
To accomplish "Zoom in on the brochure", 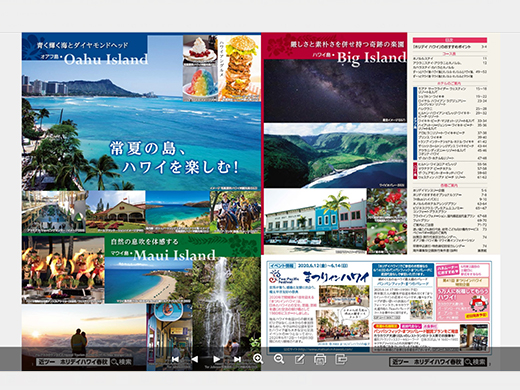I will [258, 359].
